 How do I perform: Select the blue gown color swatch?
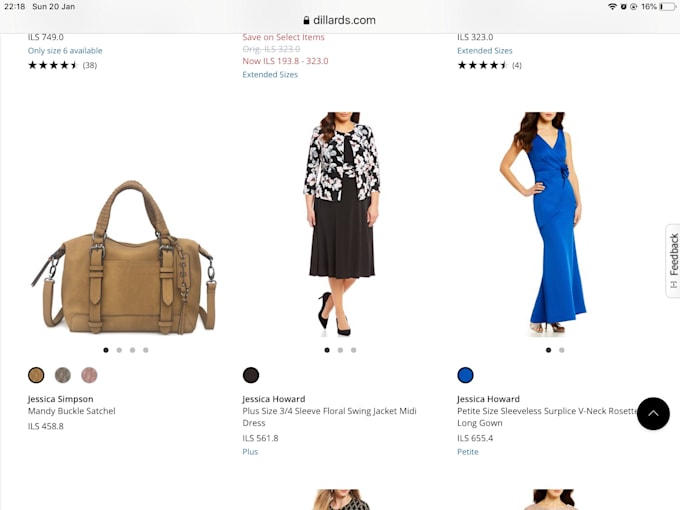[465, 375]
